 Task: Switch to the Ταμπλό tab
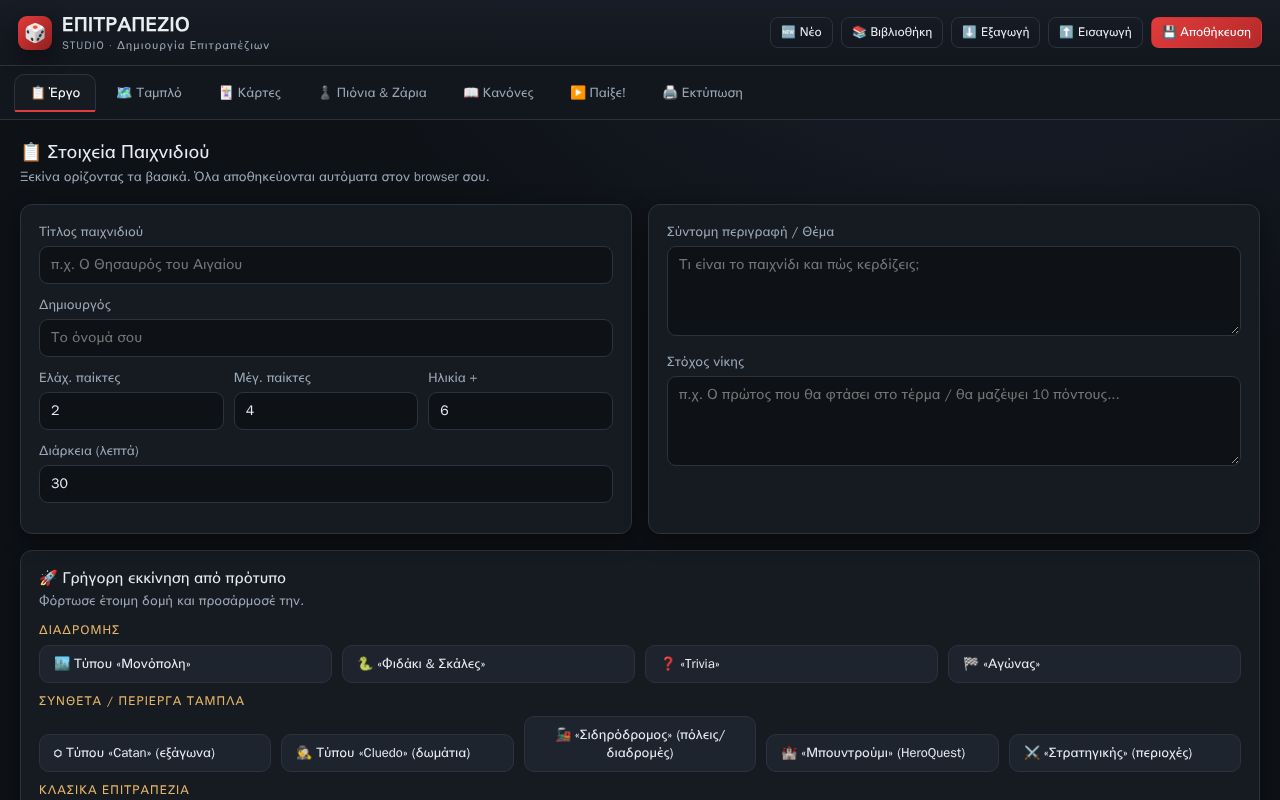[149, 93]
